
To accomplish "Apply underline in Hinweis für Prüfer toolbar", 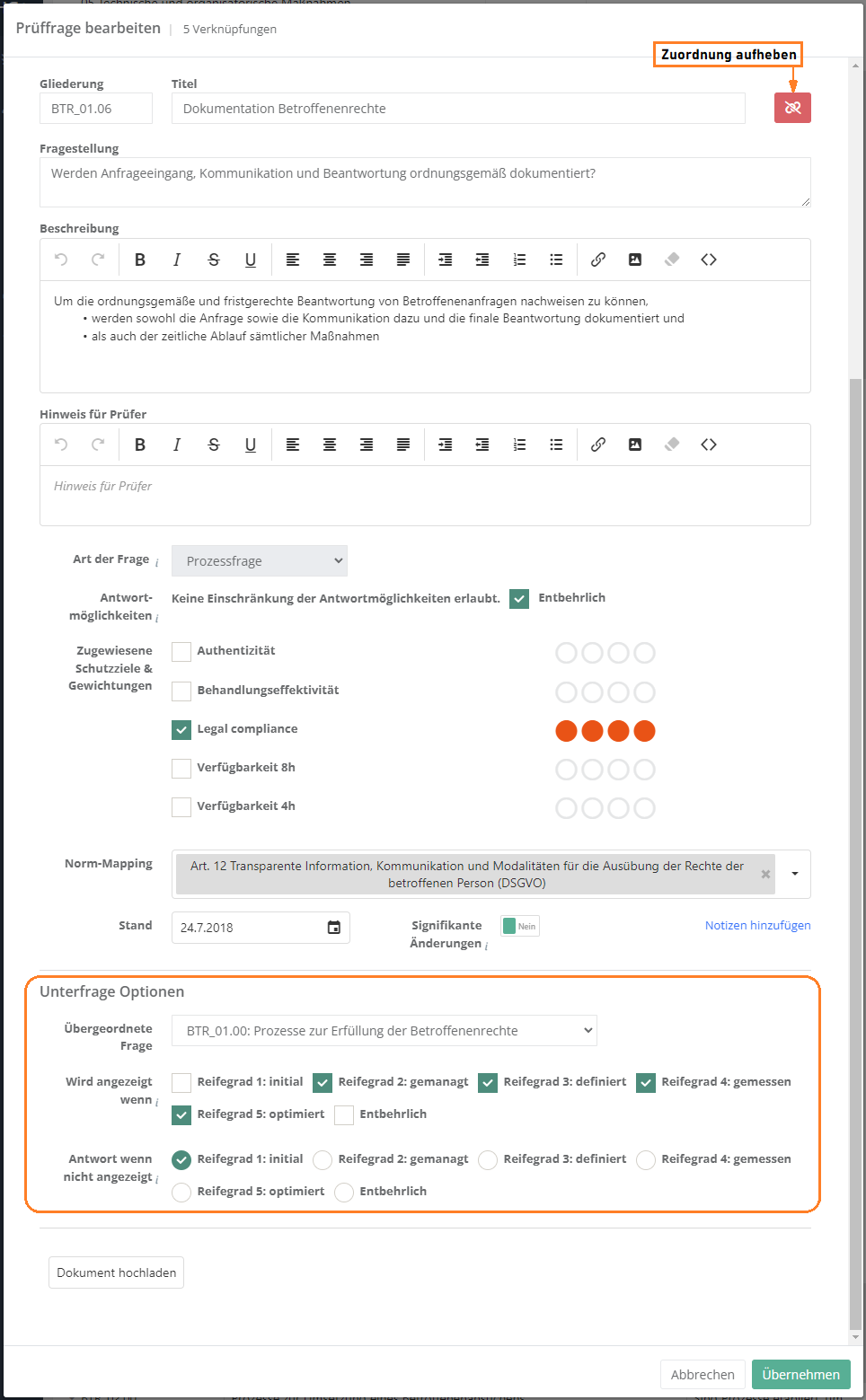I will [251, 445].
